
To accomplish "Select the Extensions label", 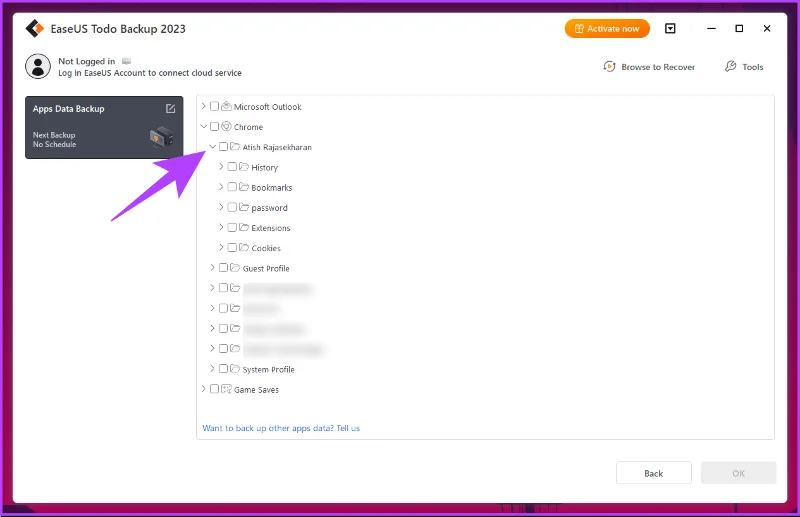I will 270,228.
